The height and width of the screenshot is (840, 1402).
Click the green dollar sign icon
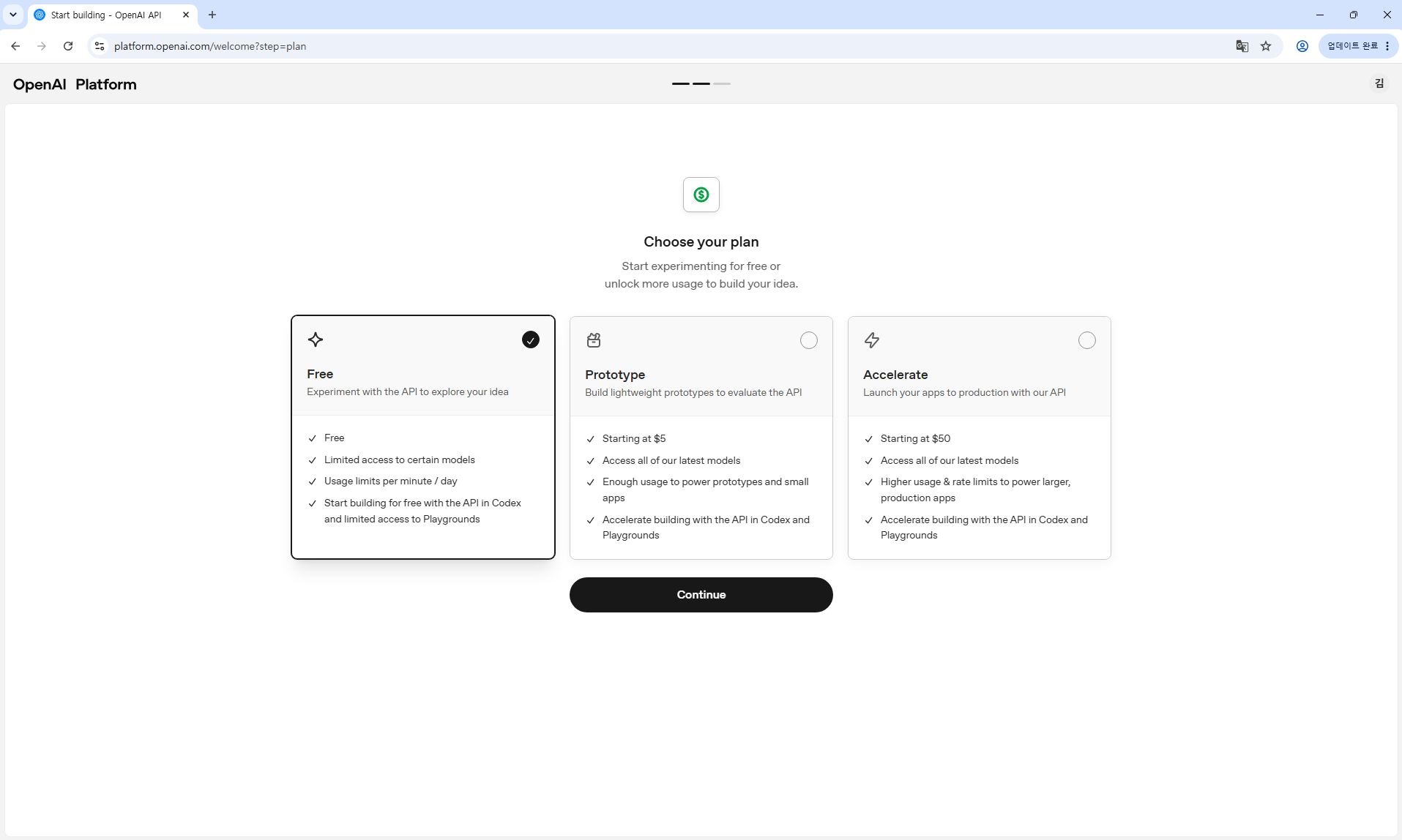point(701,195)
